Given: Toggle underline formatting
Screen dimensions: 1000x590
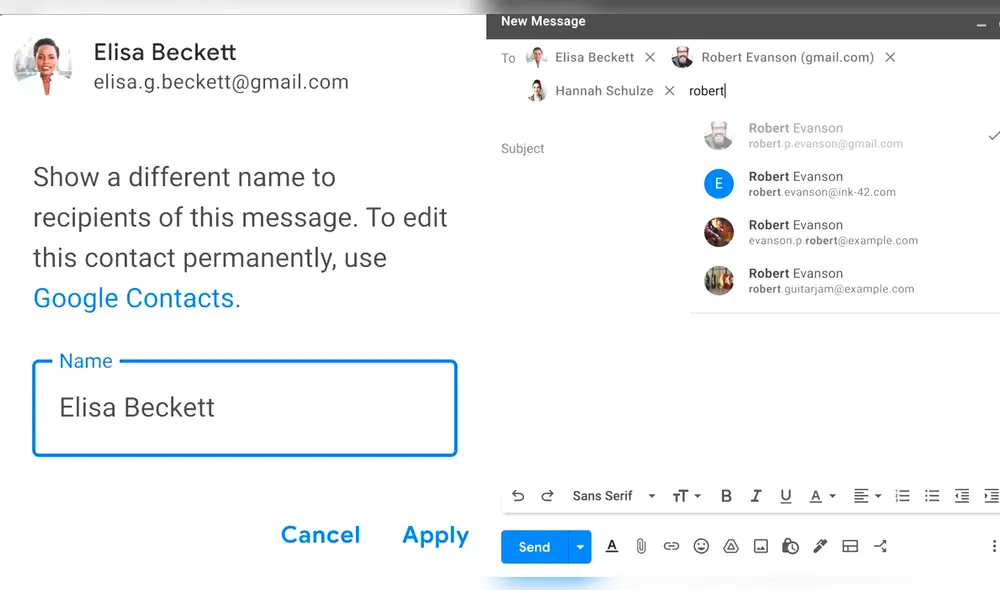Looking at the screenshot, I should coord(786,495).
